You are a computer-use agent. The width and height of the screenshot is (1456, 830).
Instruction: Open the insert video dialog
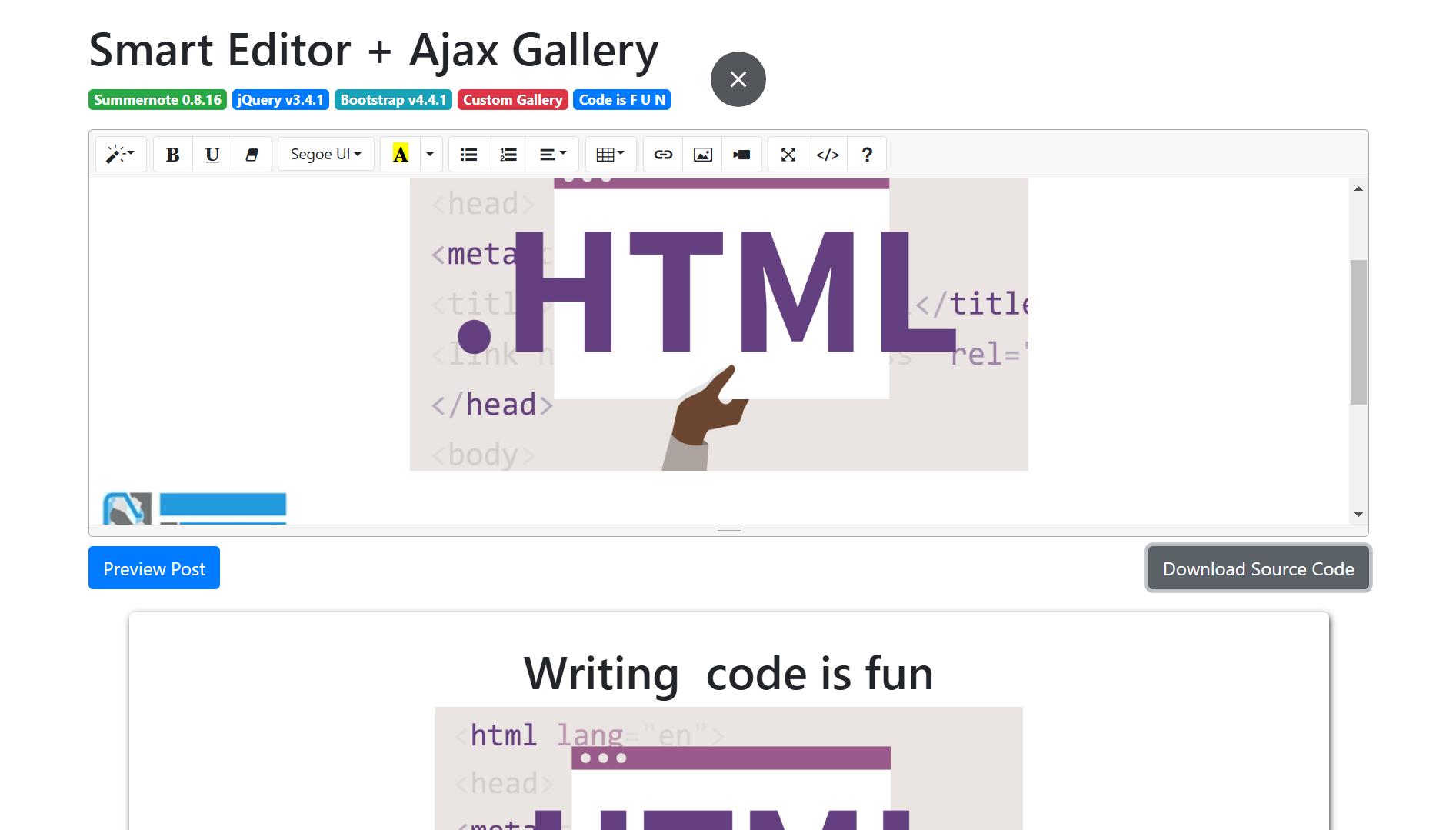pyautogui.click(x=741, y=154)
